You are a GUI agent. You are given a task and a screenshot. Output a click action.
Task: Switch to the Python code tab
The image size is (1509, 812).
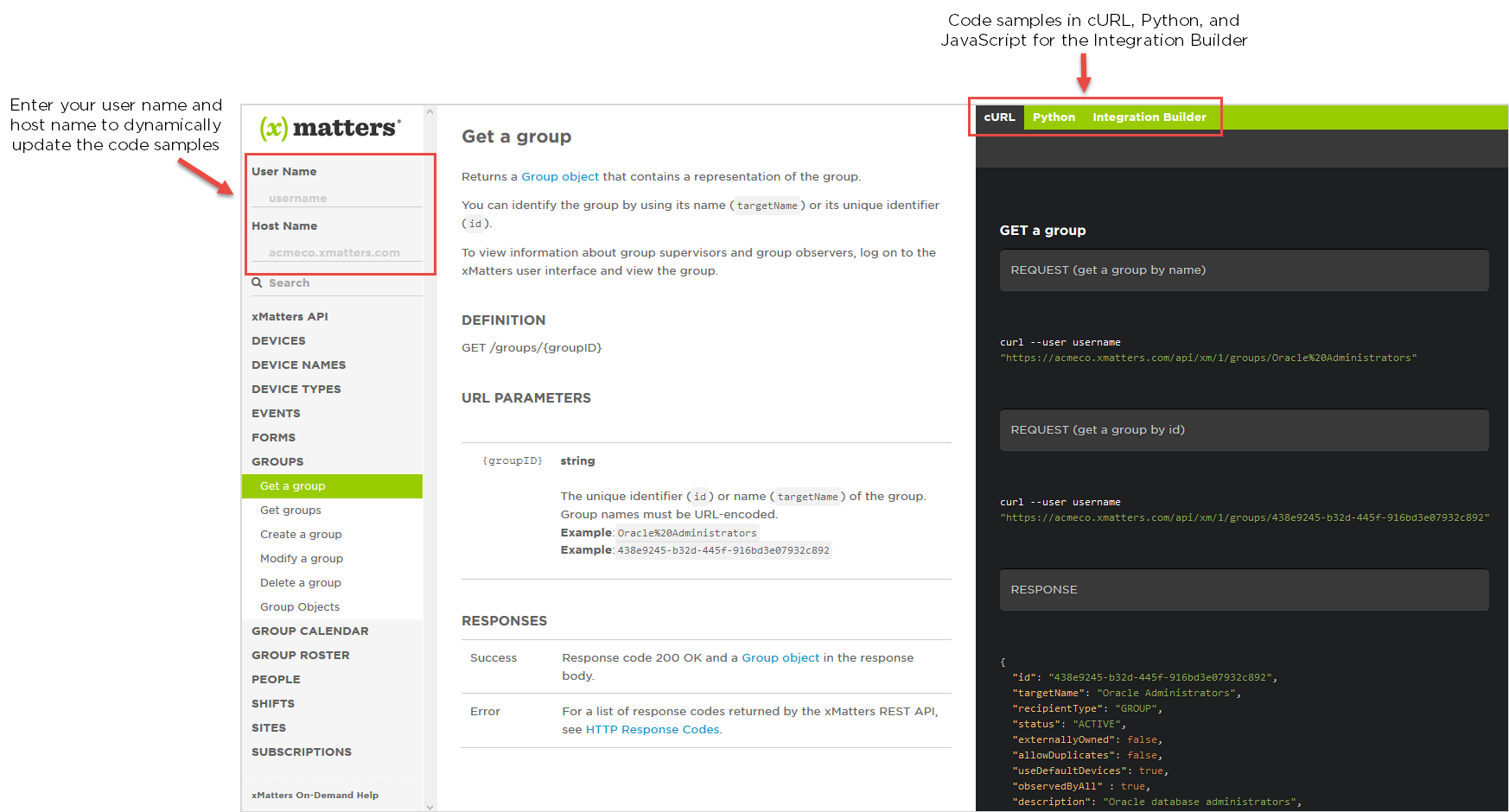[1054, 117]
